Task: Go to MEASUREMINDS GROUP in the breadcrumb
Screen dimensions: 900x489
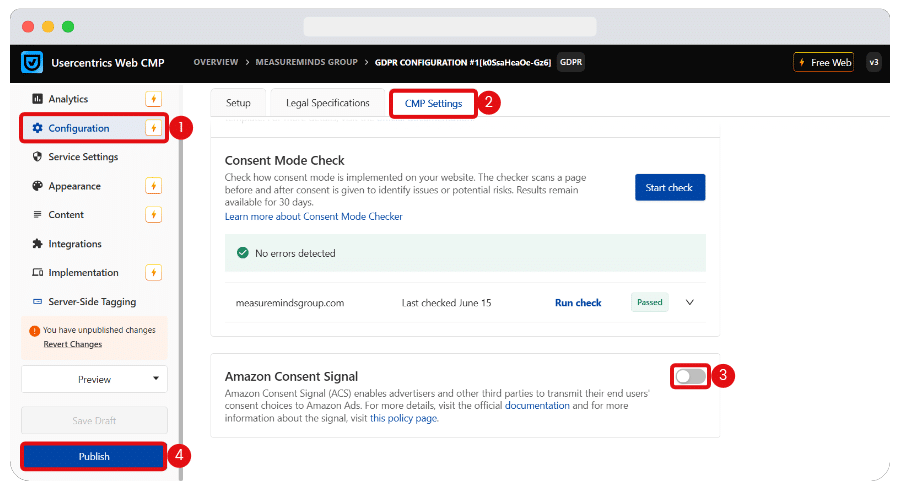Action: click(x=307, y=62)
